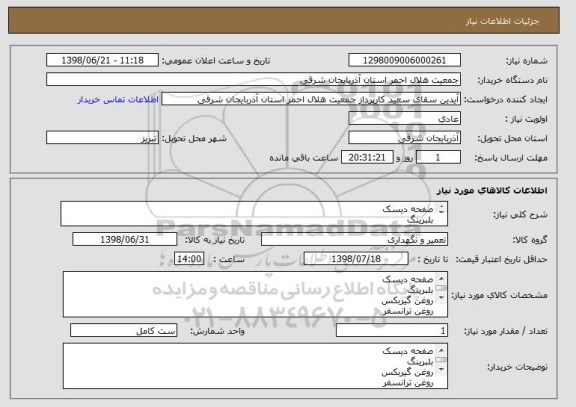
Task: Click the remaining days field showing 1
Action: click(438, 158)
